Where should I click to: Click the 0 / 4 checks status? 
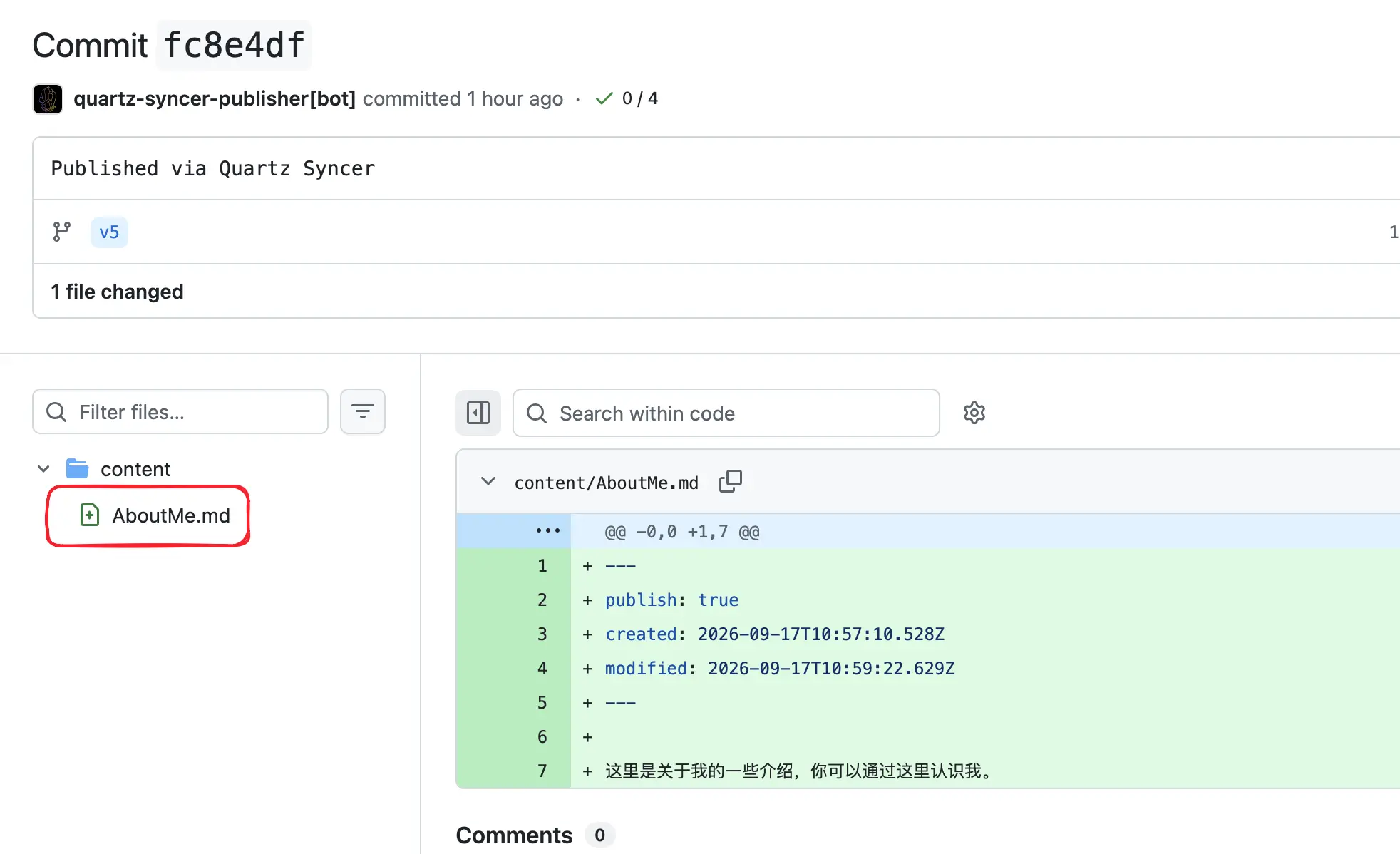pos(640,98)
